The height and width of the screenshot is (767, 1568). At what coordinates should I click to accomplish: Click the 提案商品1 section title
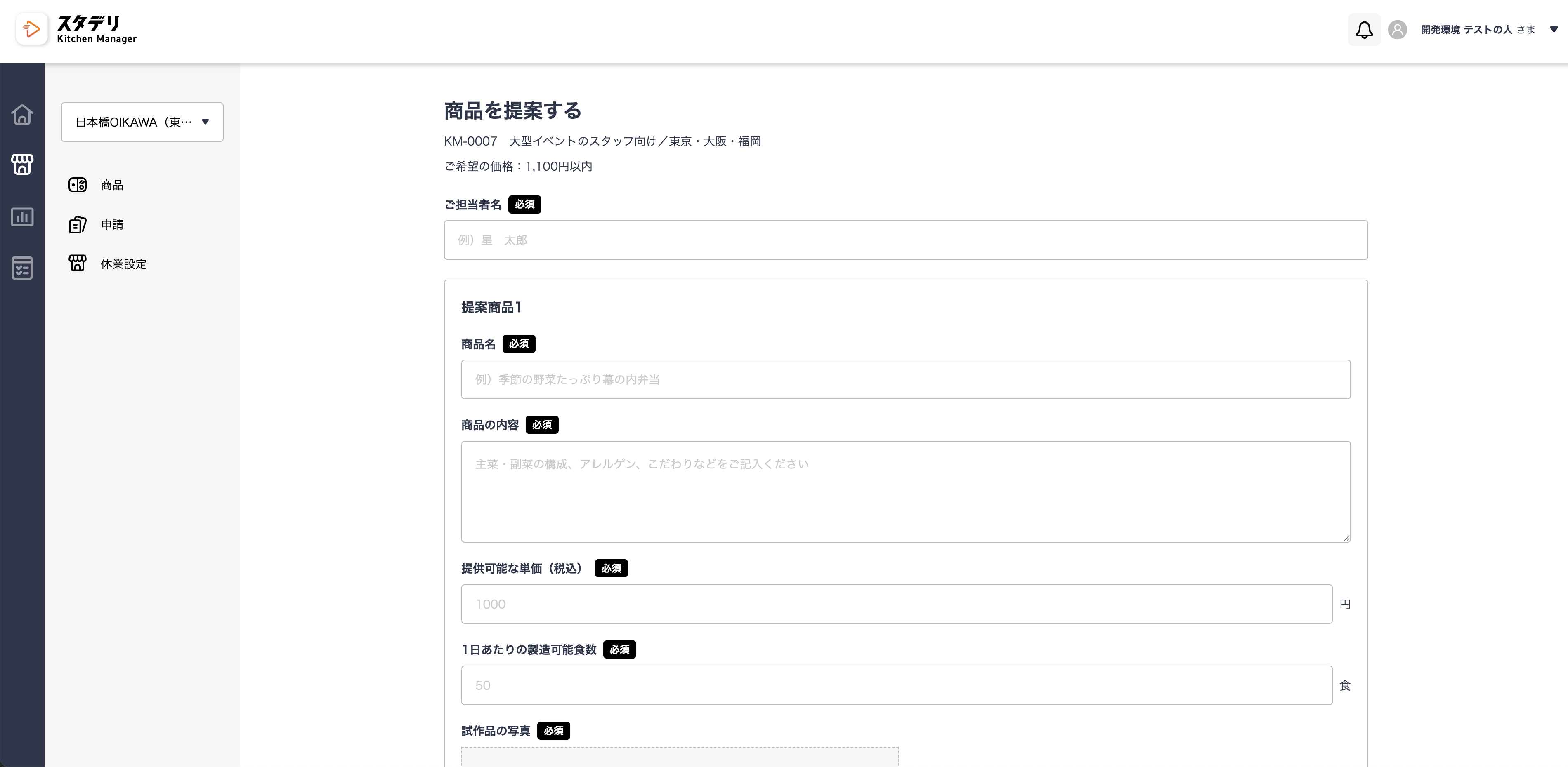(491, 307)
